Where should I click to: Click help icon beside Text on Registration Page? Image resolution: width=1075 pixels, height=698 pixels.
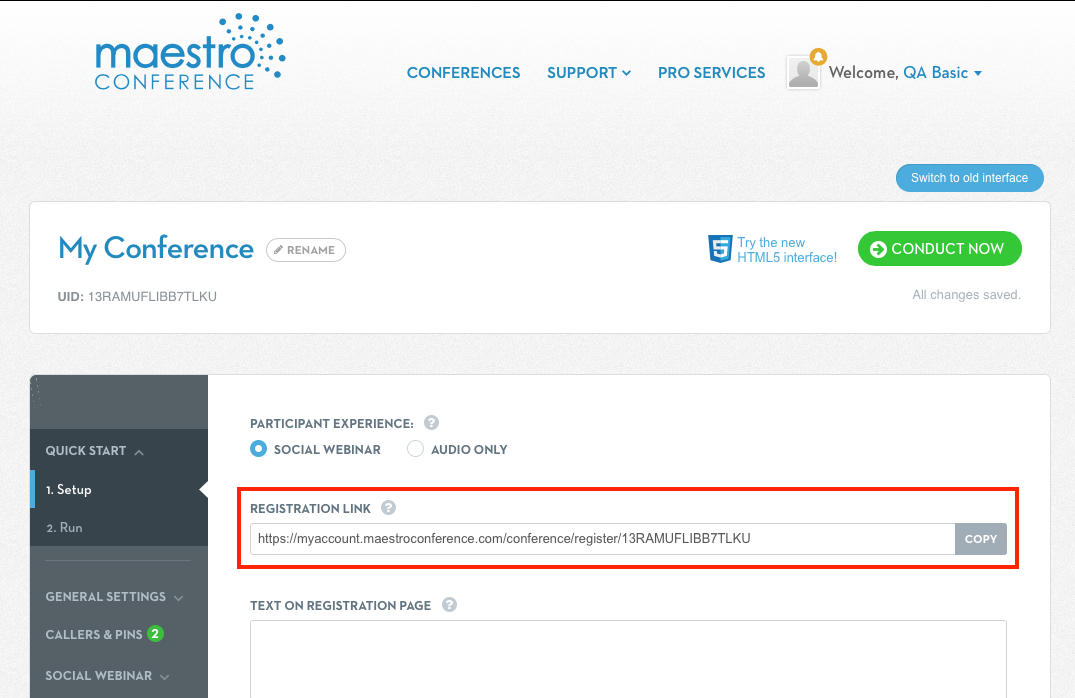449,605
